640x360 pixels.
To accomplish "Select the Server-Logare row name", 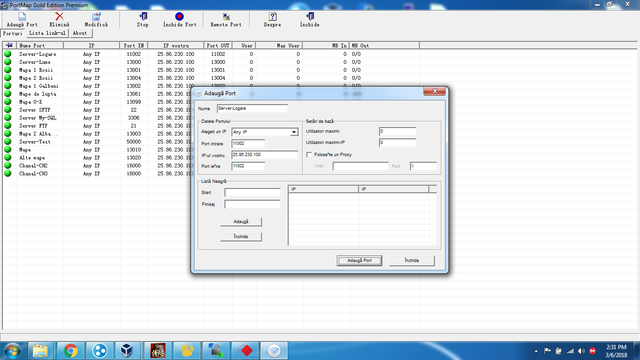I will [38, 54].
